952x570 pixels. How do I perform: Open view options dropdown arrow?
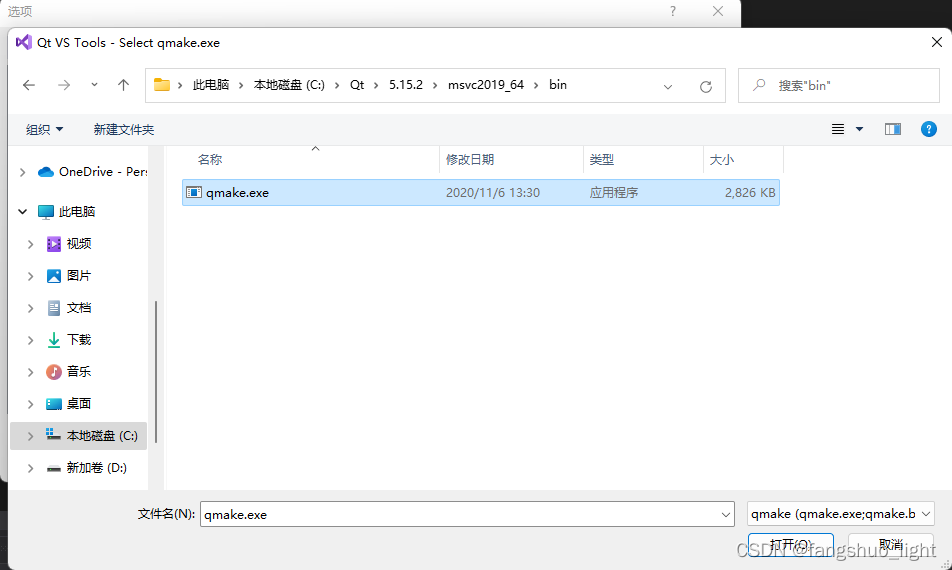point(859,129)
